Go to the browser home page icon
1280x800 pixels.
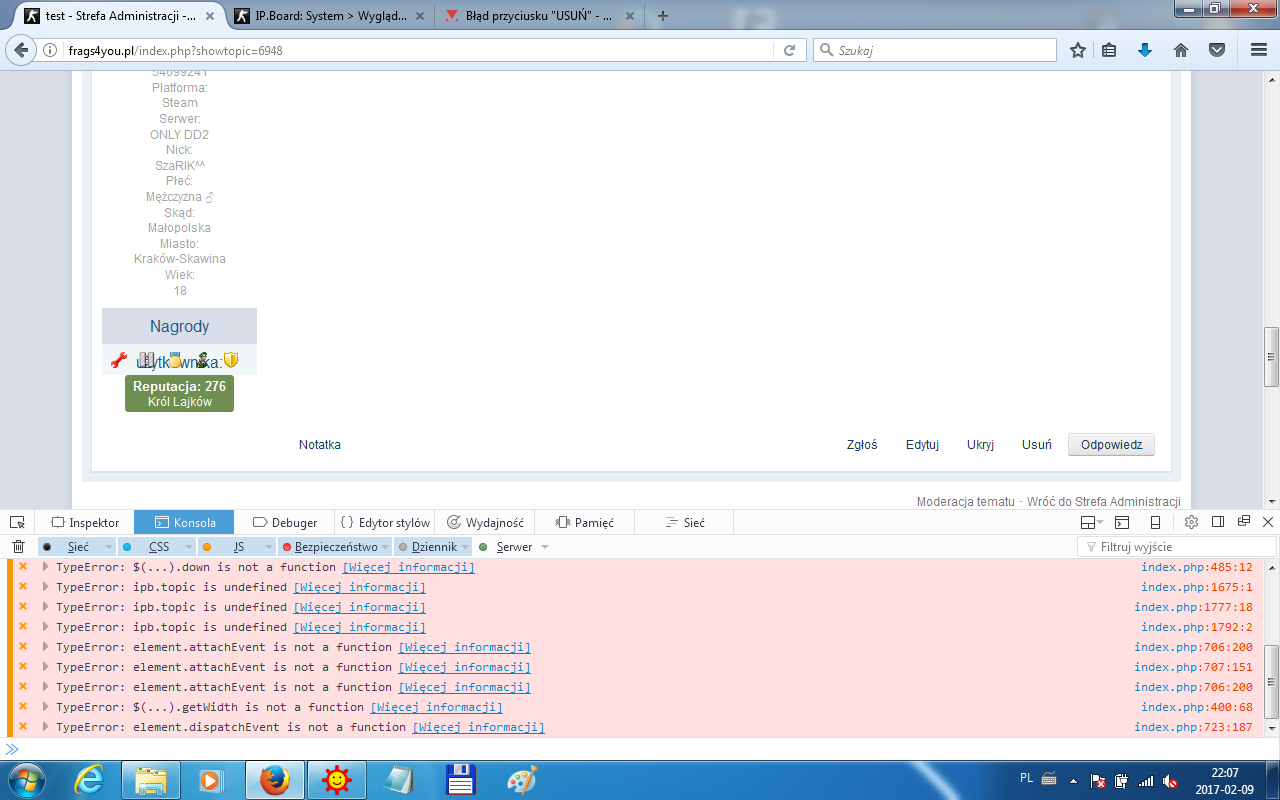click(x=1181, y=50)
